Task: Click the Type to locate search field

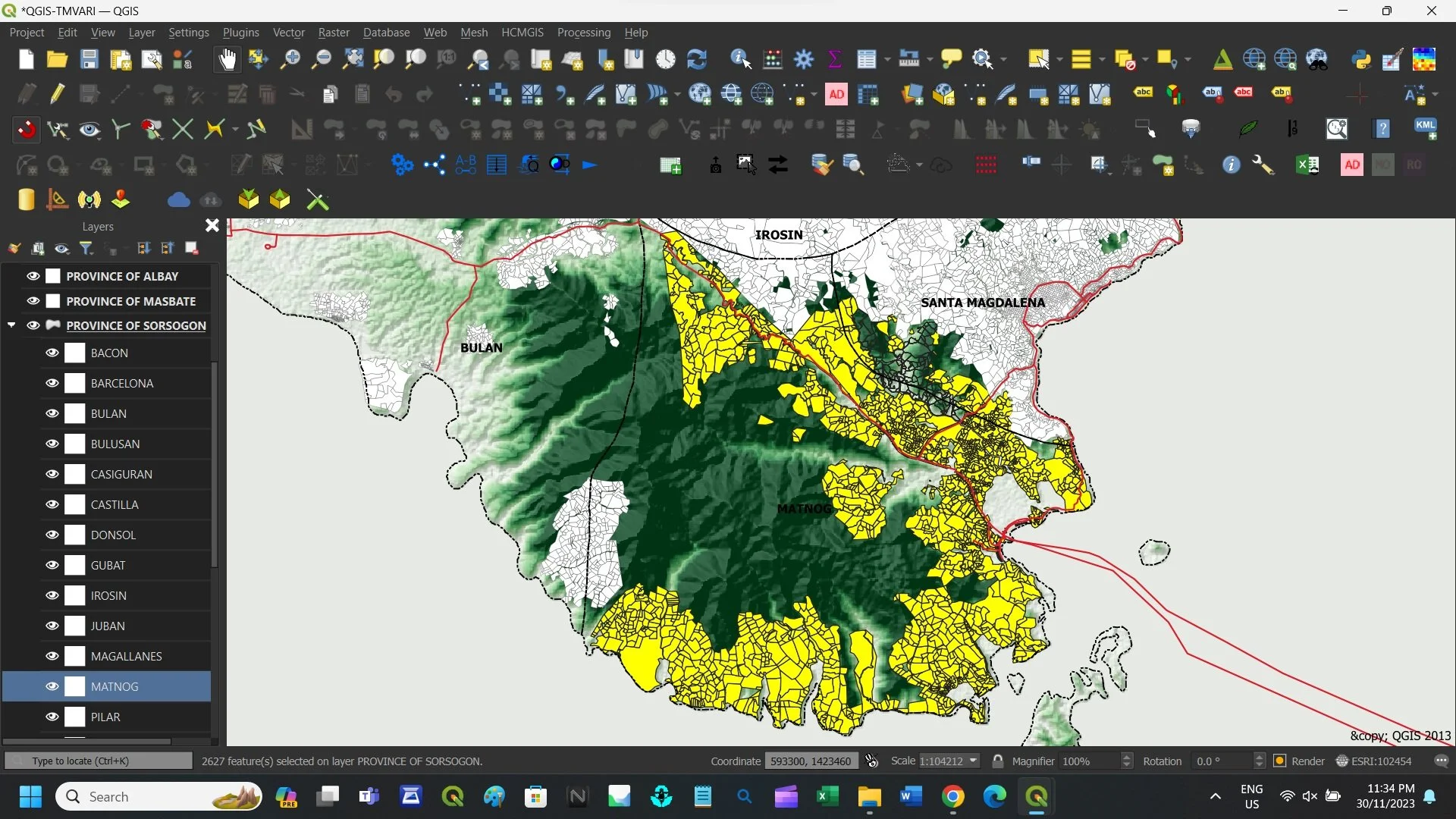Action: [x=99, y=761]
